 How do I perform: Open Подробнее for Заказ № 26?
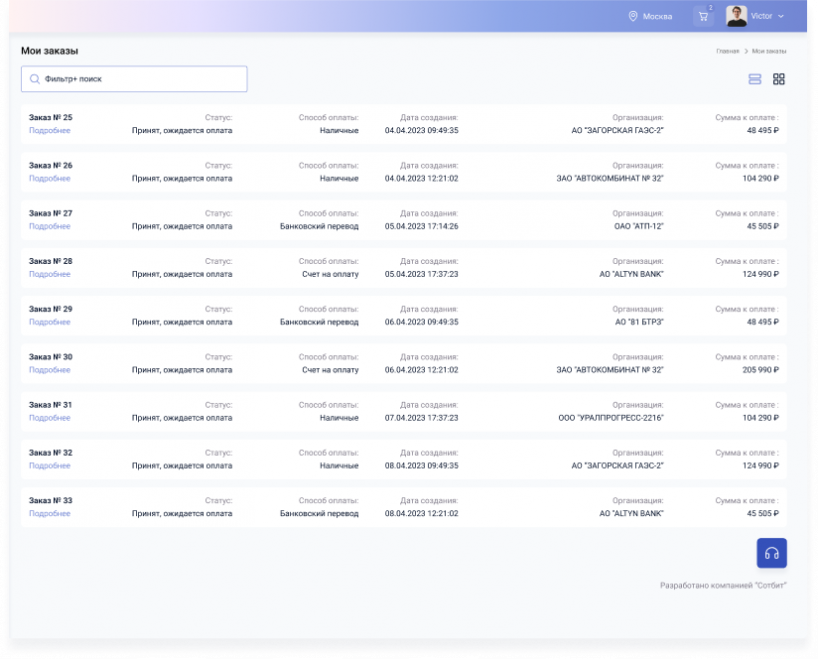(x=49, y=178)
